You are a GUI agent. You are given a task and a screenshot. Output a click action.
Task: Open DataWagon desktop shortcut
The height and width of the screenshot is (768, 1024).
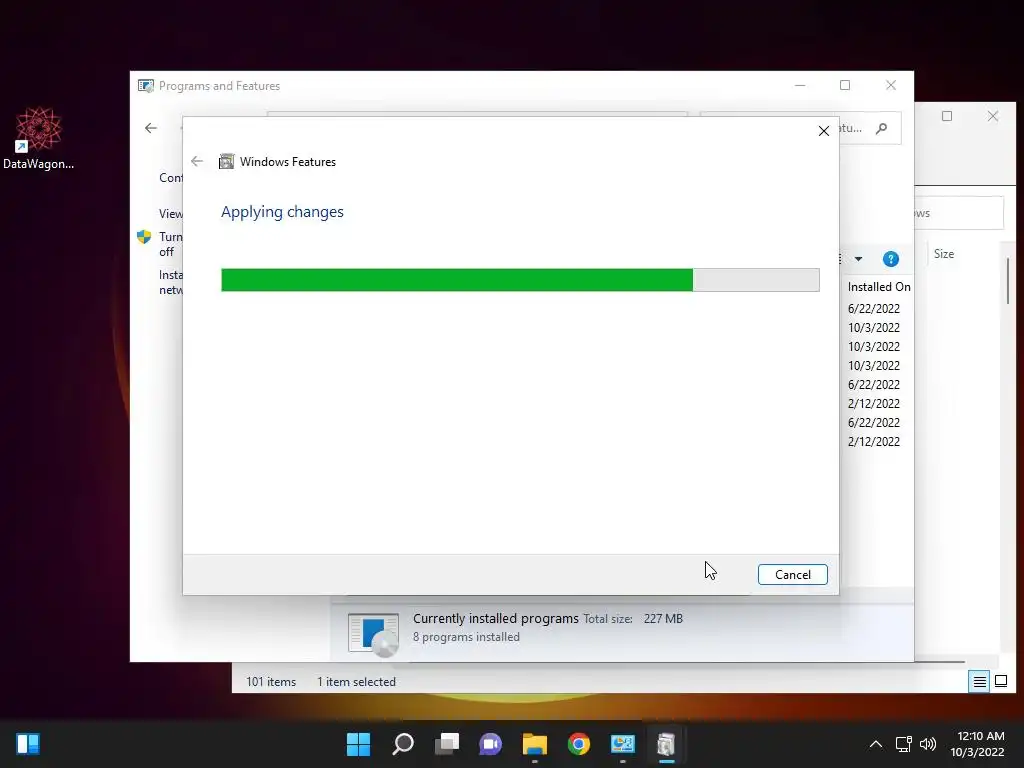(x=38, y=138)
